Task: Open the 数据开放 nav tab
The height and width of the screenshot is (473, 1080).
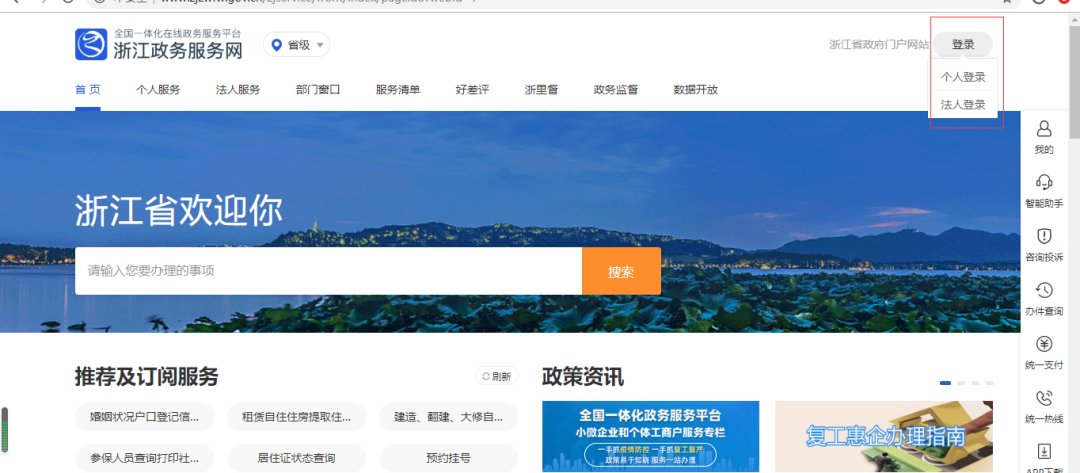Action: 695,90
